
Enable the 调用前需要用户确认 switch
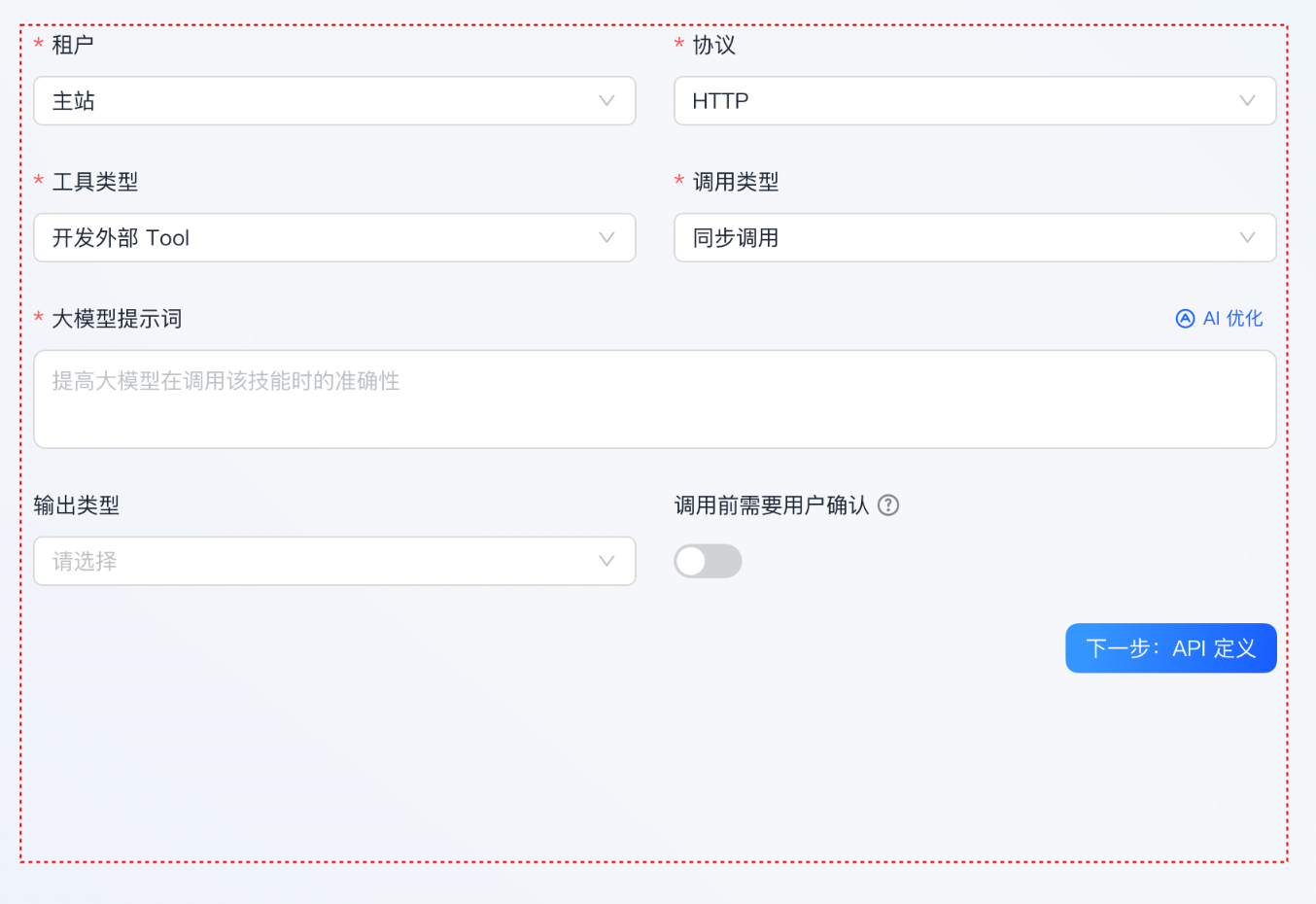[x=708, y=561]
